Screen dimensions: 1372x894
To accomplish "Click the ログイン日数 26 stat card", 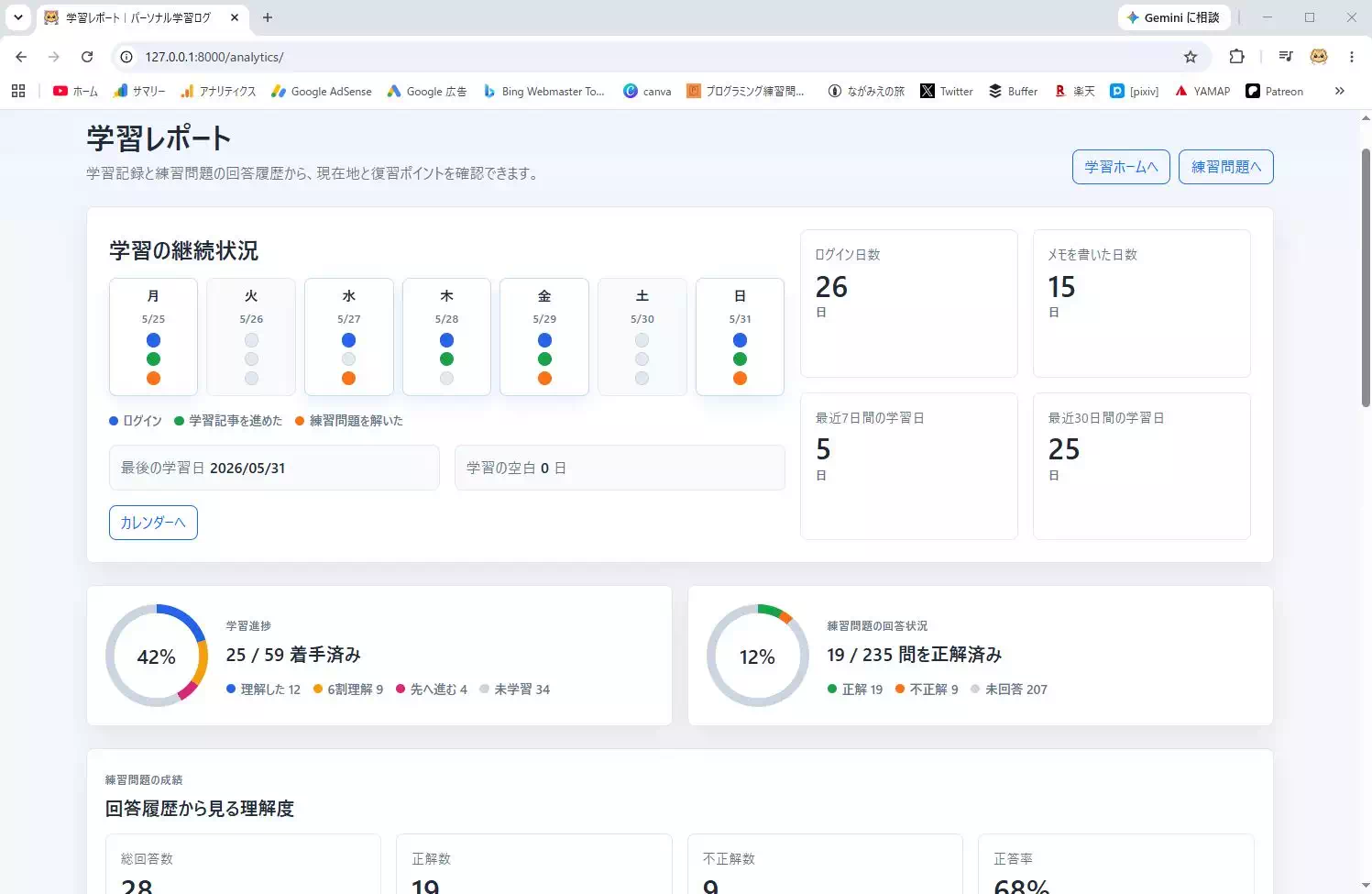I will [x=909, y=304].
